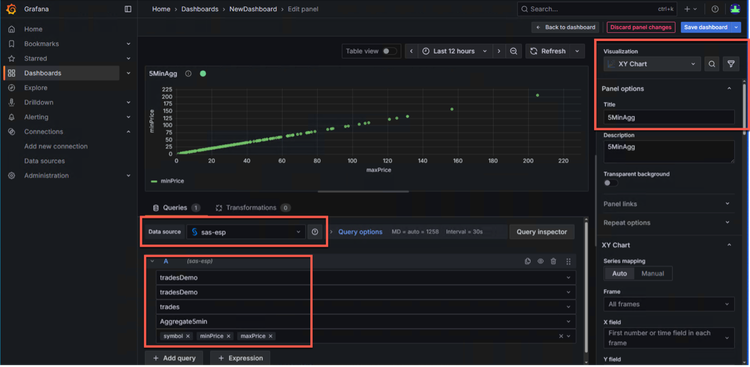Click the Dashboards grid icon
This screenshot has height=367, width=750.
pyautogui.click(x=12, y=73)
